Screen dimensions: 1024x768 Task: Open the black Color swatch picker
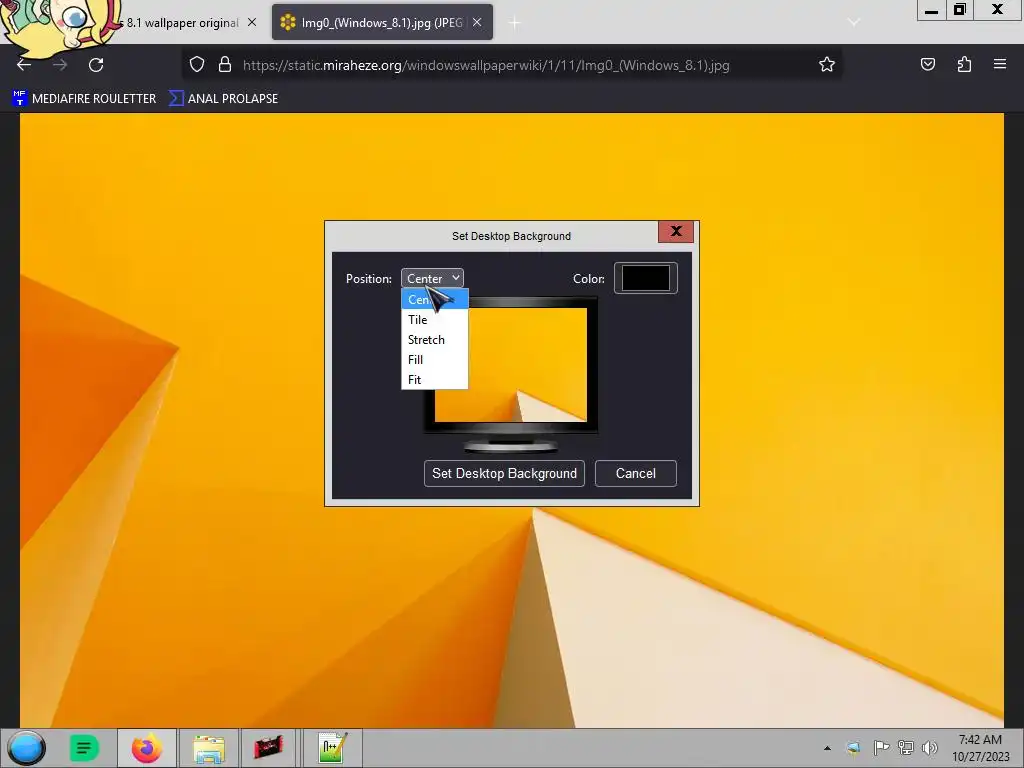click(645, 278)
